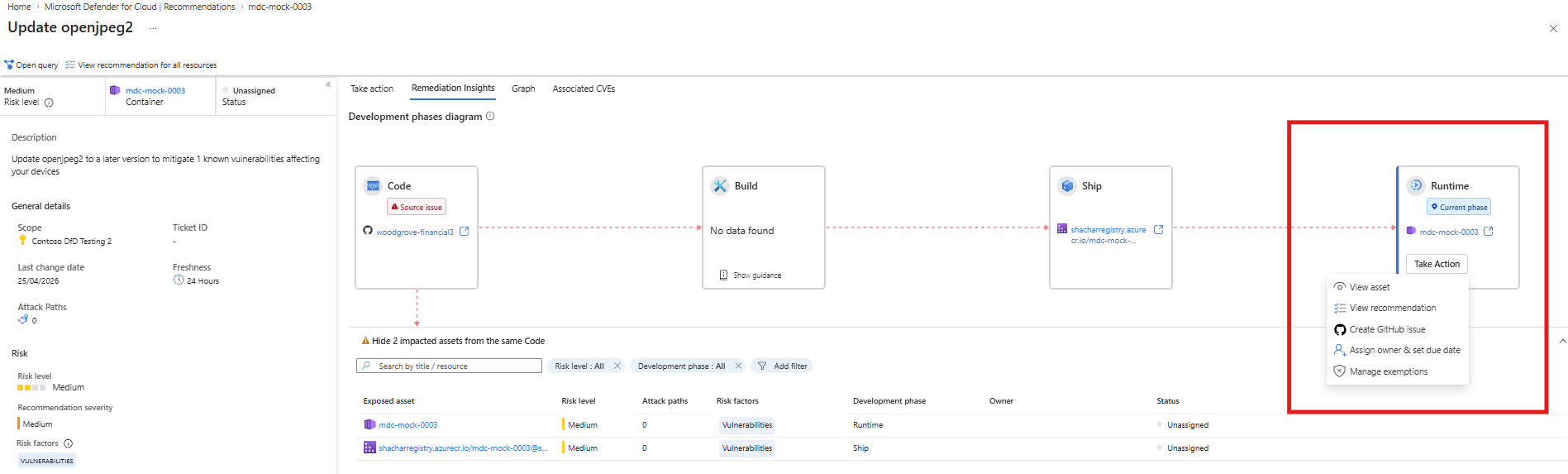
Task: Go to Microsoft Defender for Cloud | Recommendations breadcrumb
Action: [x=140, y=7]
